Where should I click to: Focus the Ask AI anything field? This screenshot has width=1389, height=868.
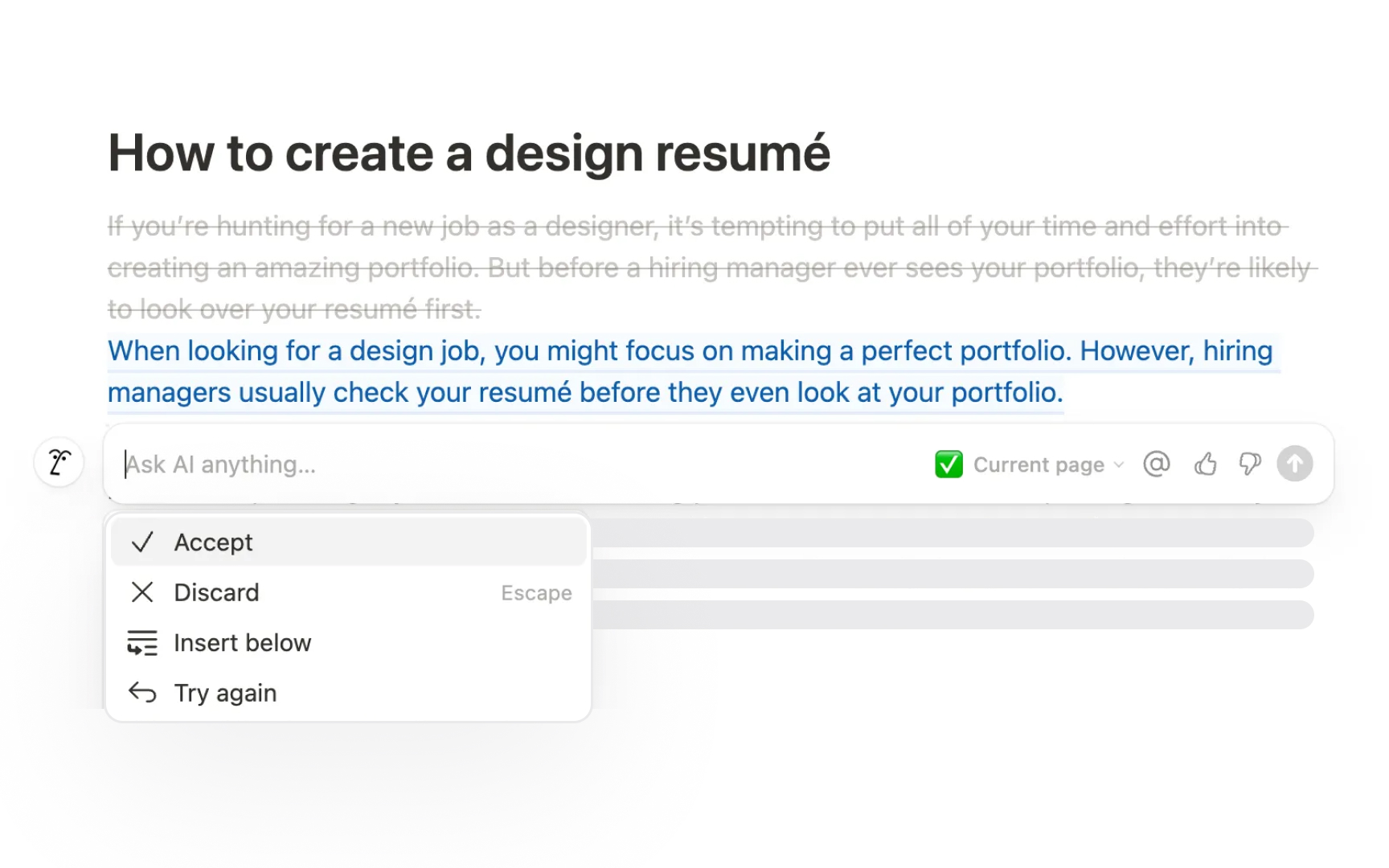[x=522, y=465]
